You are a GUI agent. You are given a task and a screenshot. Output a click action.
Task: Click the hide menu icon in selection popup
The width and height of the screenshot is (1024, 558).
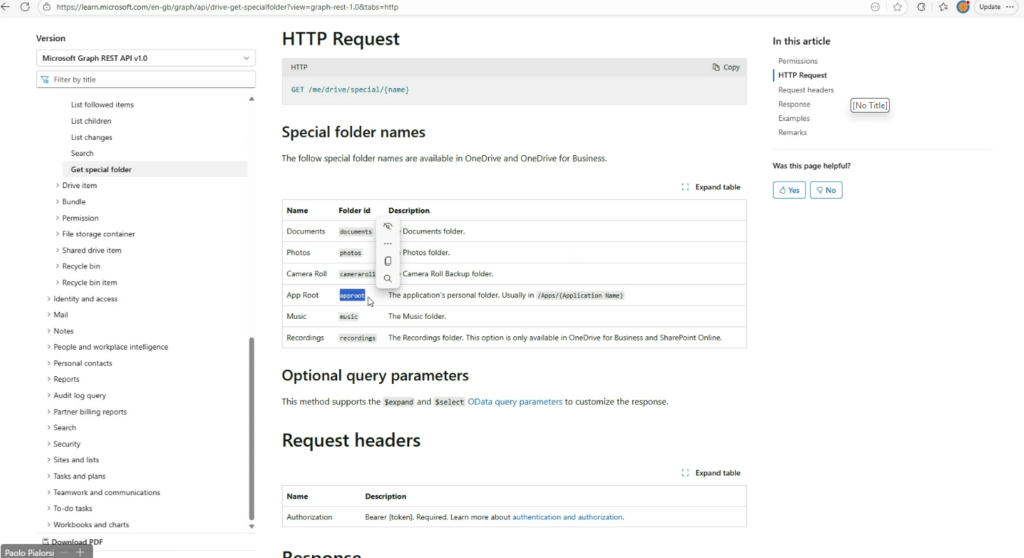tap(388, 227)
